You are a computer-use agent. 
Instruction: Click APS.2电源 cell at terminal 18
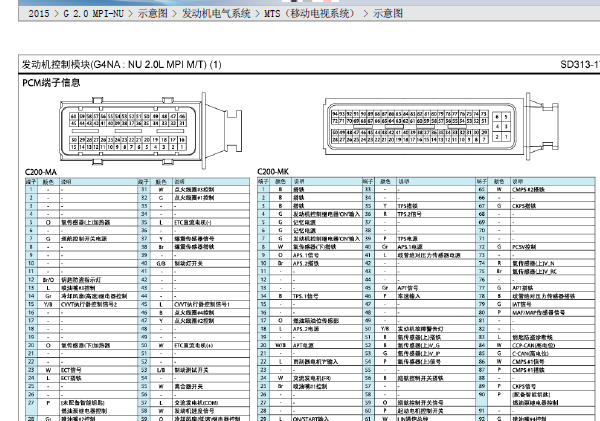coord(306,329)
